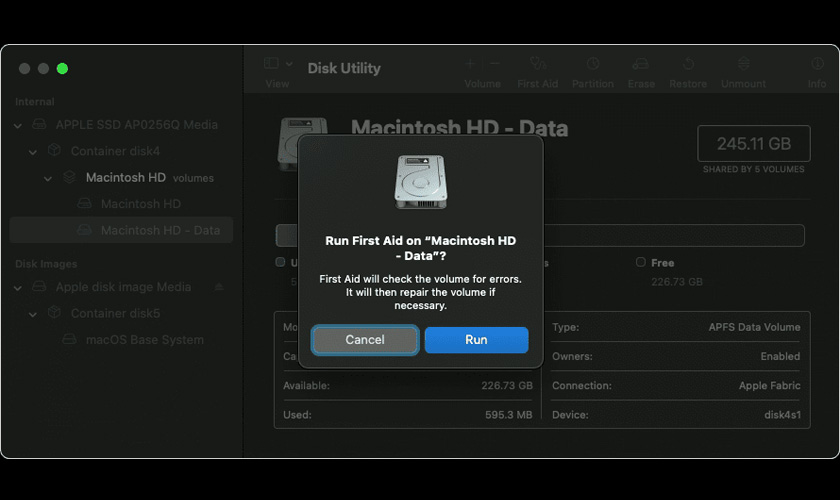Click the Used 595.3 MB value
Screen dimensions: 840x500
point(508,415)
